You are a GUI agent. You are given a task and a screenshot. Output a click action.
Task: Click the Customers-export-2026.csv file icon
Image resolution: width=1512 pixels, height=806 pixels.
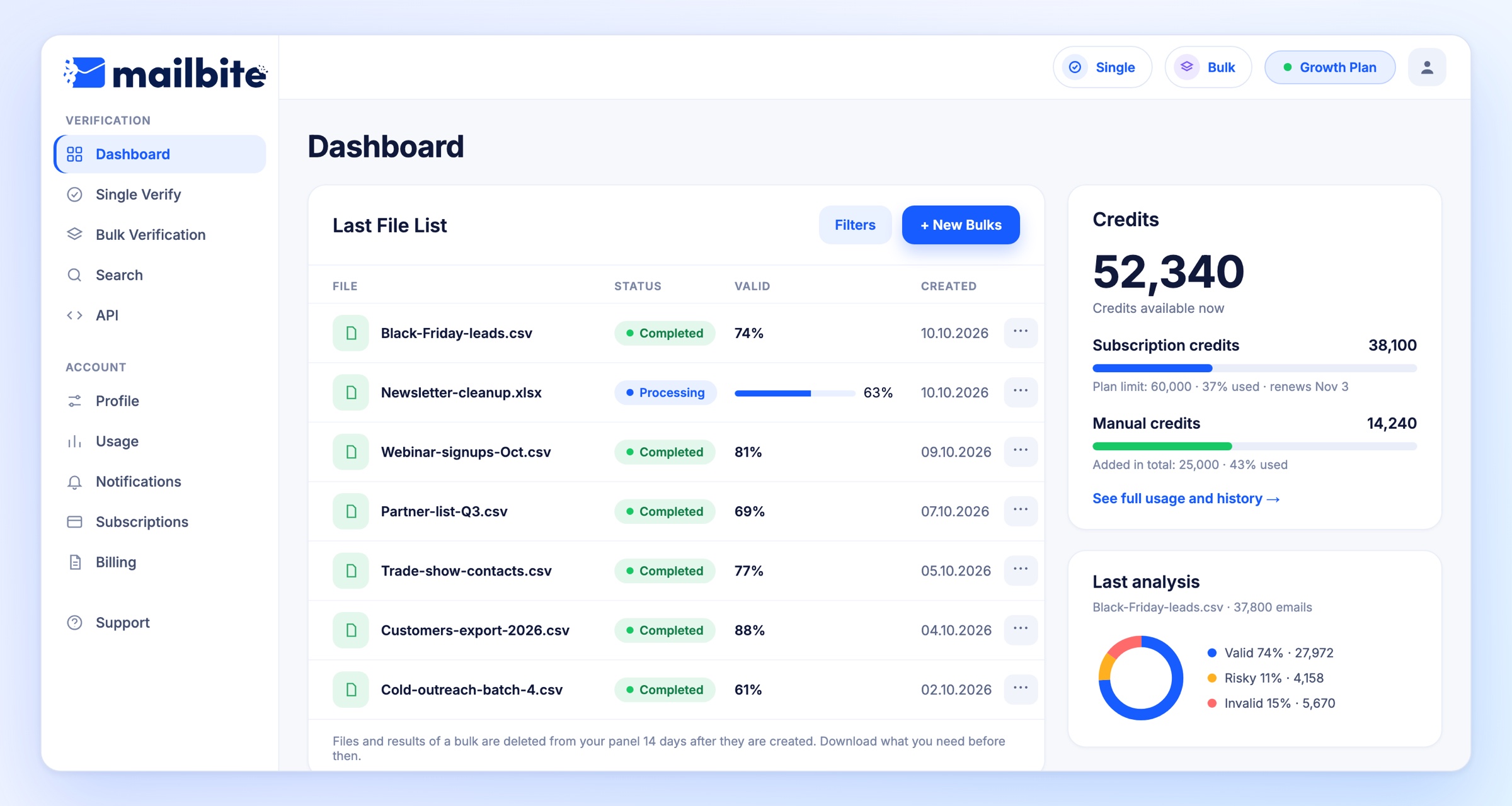(x=351, y=630)
